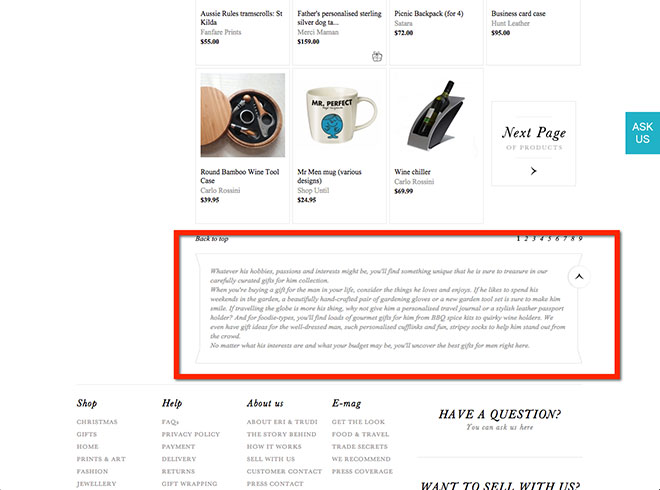Open the Ask Us side tab

[x=642, y=133]
